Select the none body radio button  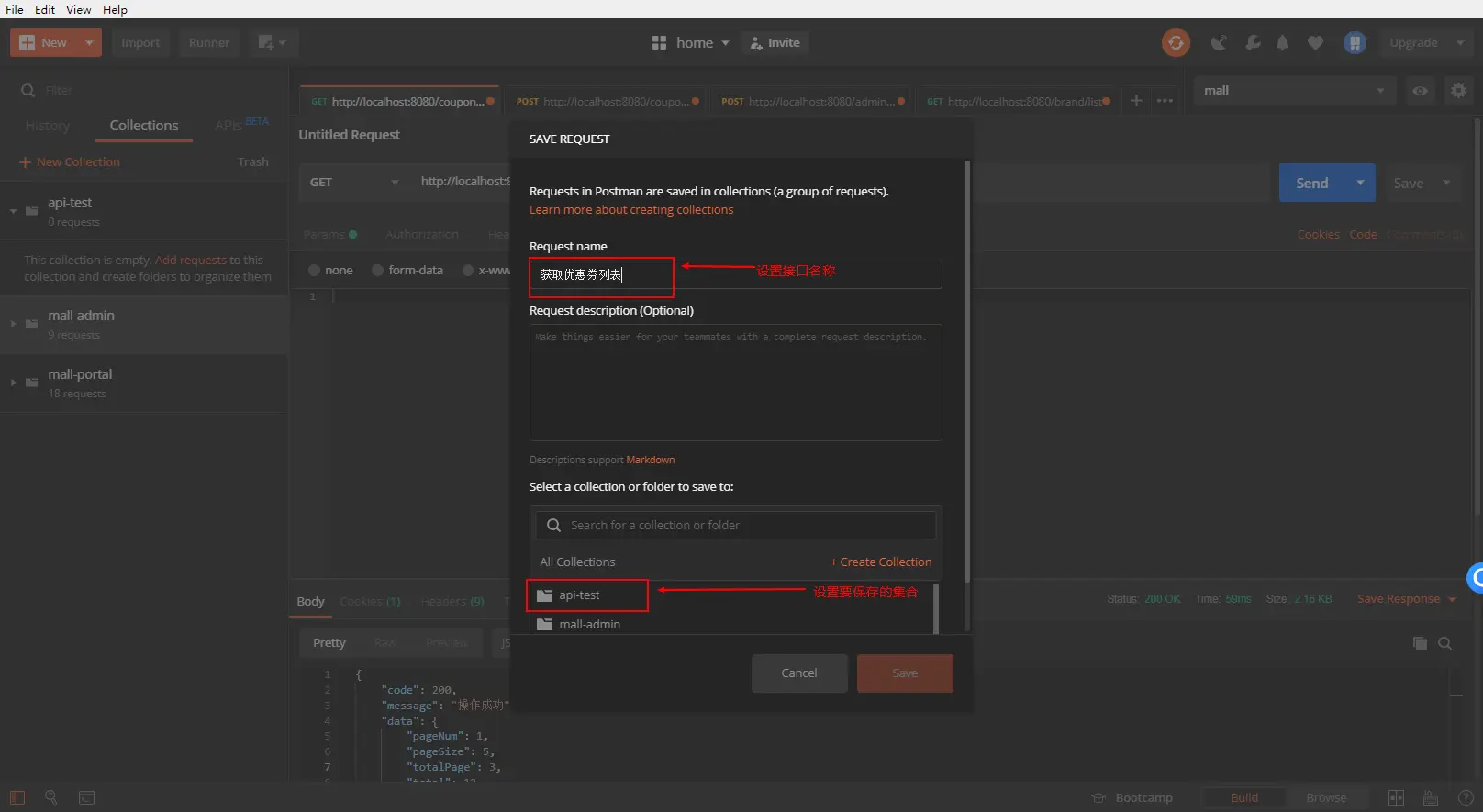pyautogui.click(x=314, y=270)
